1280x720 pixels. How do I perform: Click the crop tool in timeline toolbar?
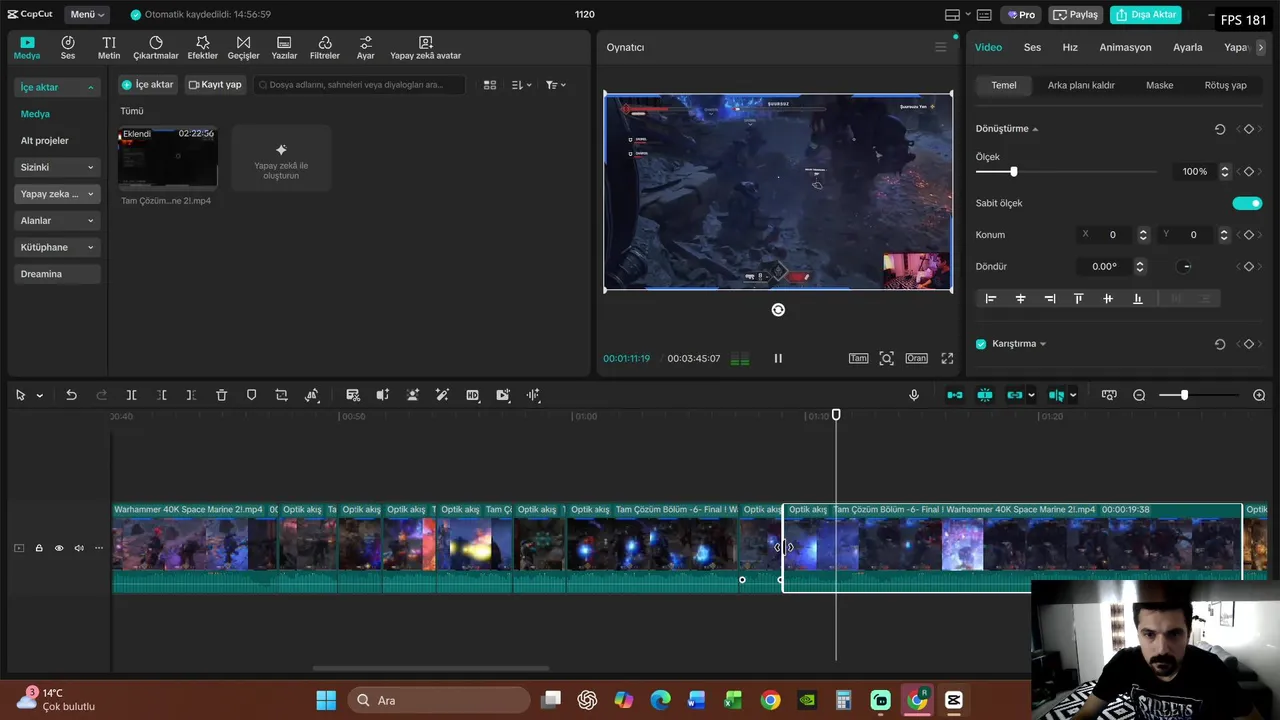click(281, 395)
